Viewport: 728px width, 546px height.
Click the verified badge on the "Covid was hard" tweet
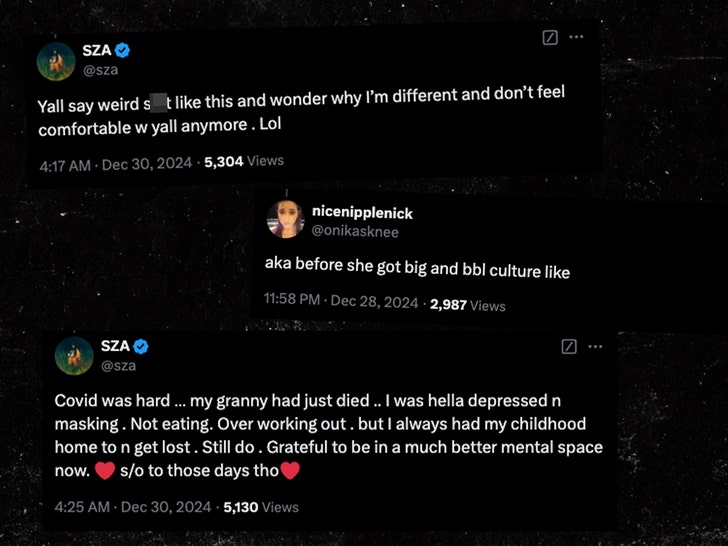pos(142,346)
